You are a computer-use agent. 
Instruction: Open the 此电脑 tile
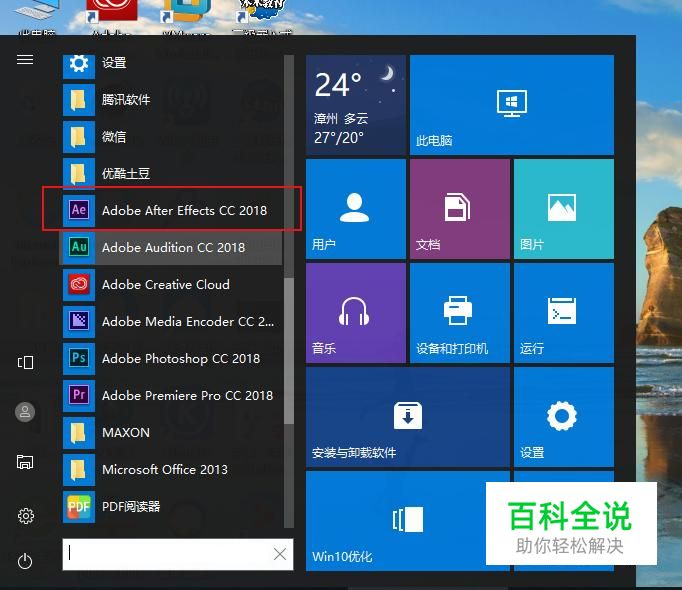point(512,104)
